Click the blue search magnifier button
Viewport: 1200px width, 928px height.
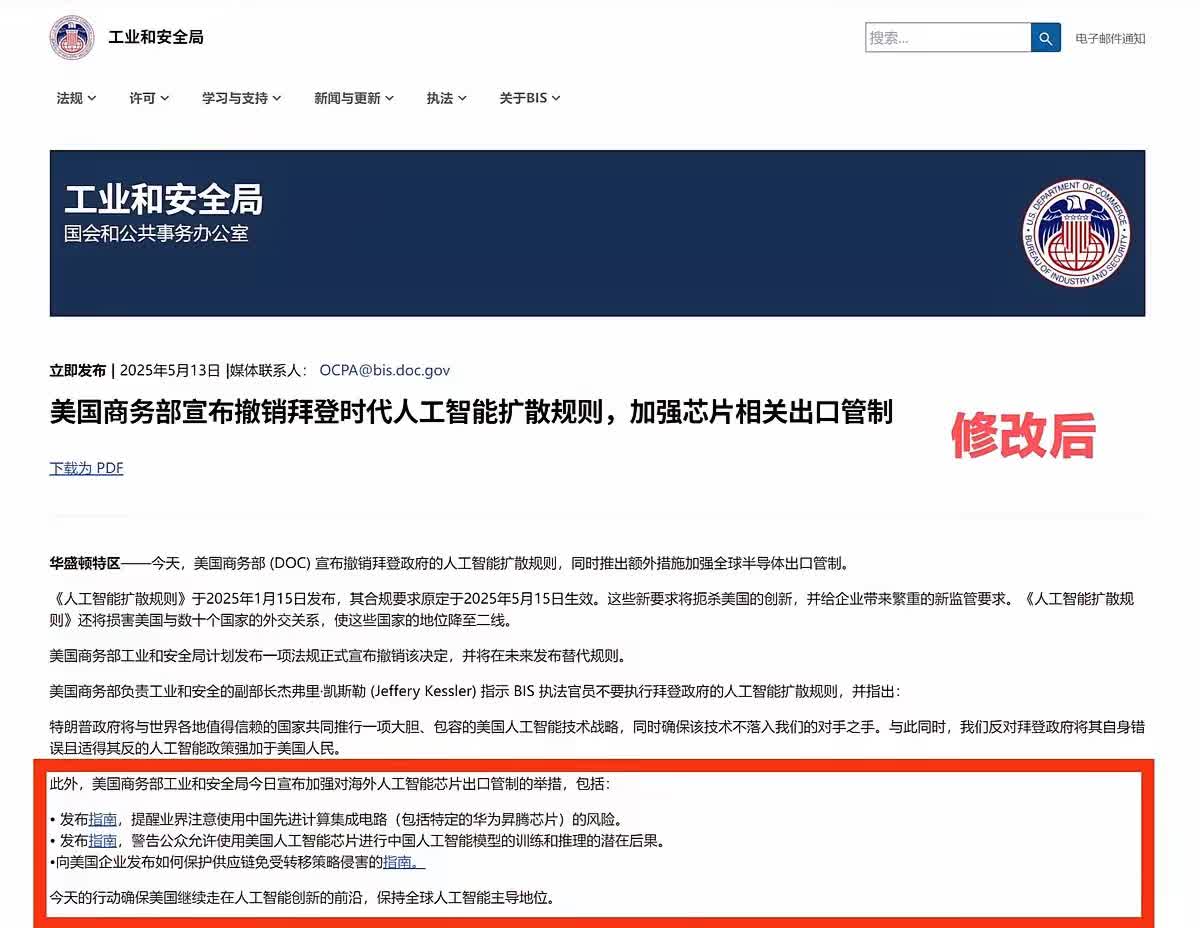point(1045,38)
